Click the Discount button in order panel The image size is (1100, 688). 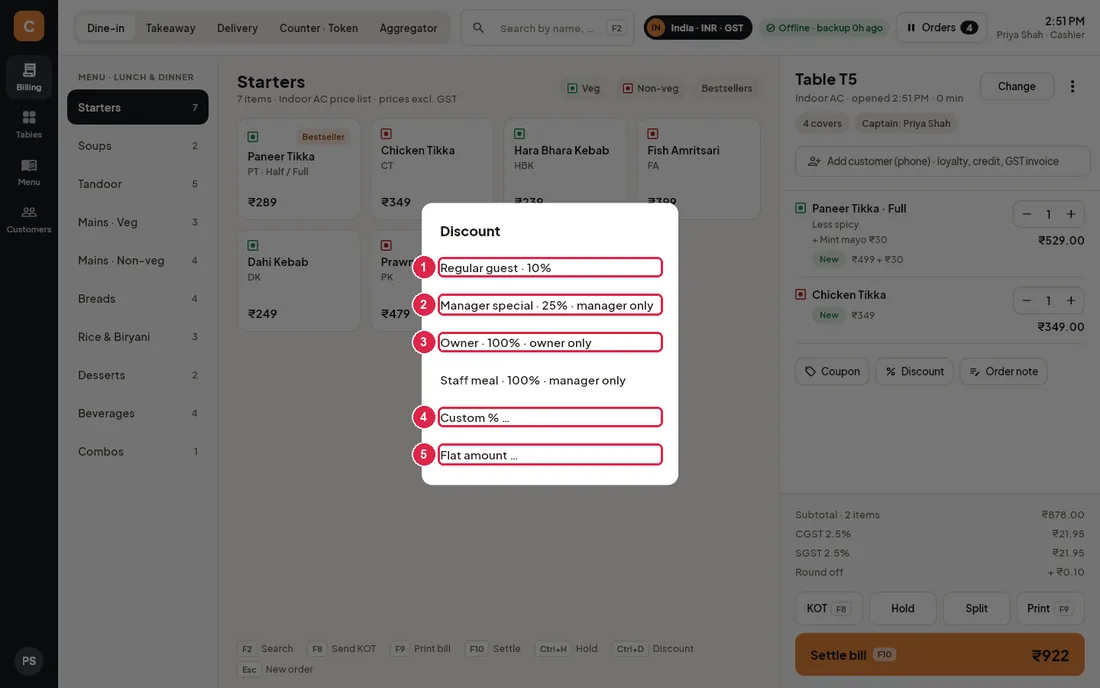pos(914,372)
